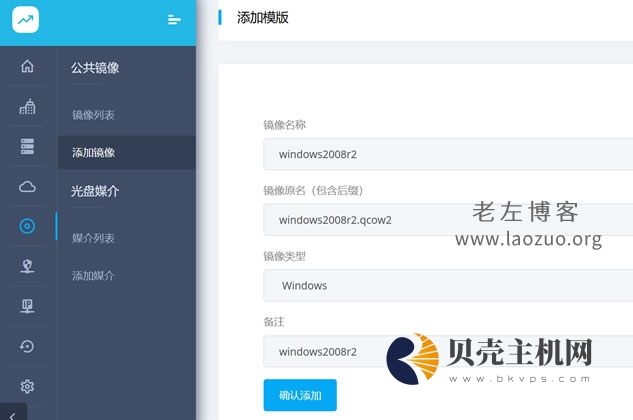Select 添加镜像 menu item
Image resolution: width=633 pixels, height=420 pixels.
pos(93,153)
